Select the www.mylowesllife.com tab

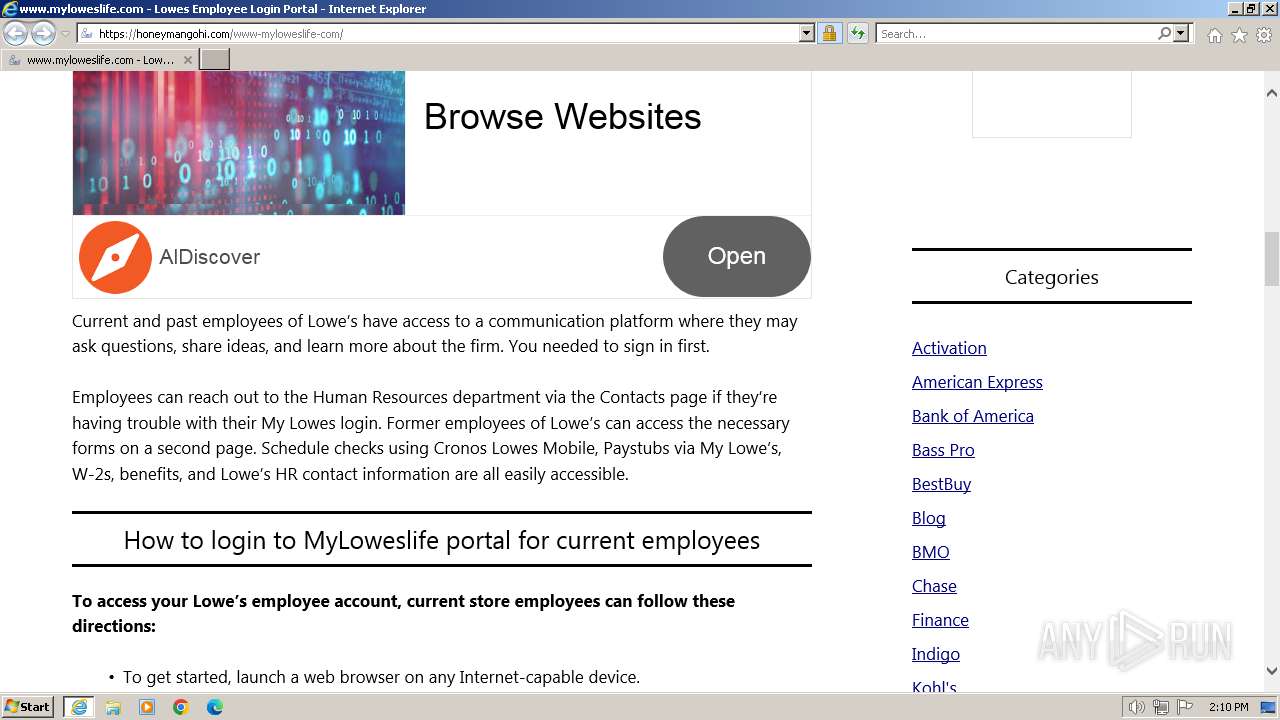98,60
